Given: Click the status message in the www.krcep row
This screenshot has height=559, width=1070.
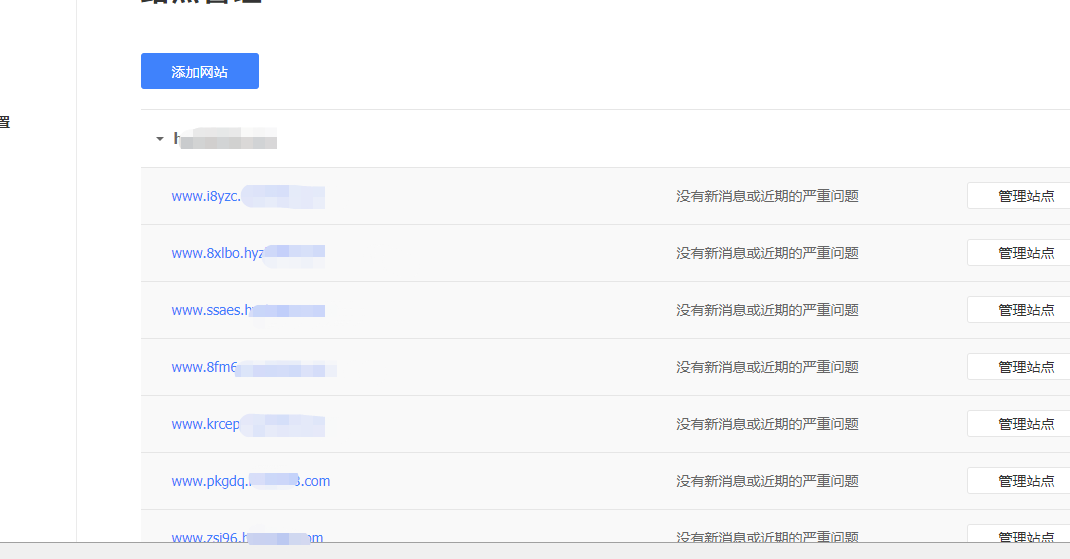Looking at the screenshot, I should pyautogui.click(x=767, y=424).
